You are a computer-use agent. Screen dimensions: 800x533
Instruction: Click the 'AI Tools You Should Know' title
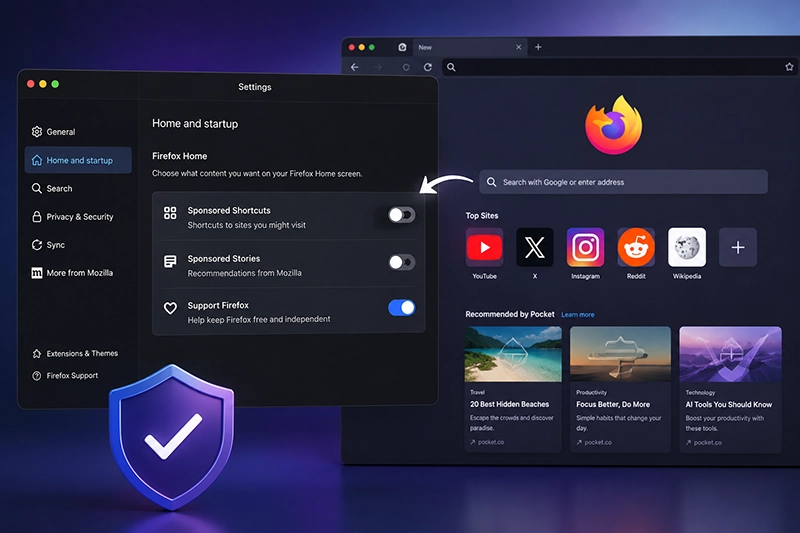[x=728, y=404]
